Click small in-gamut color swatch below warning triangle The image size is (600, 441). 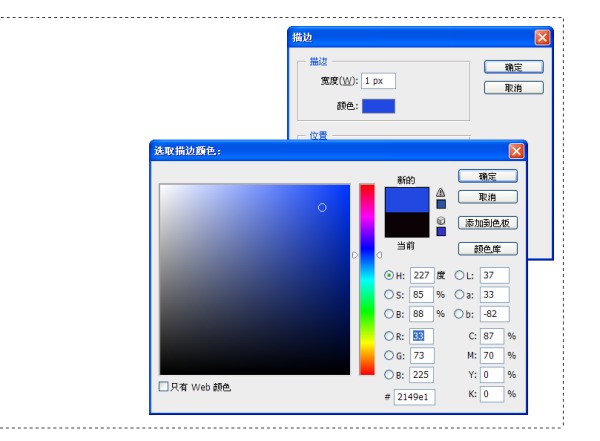click(x=440, y=204)
